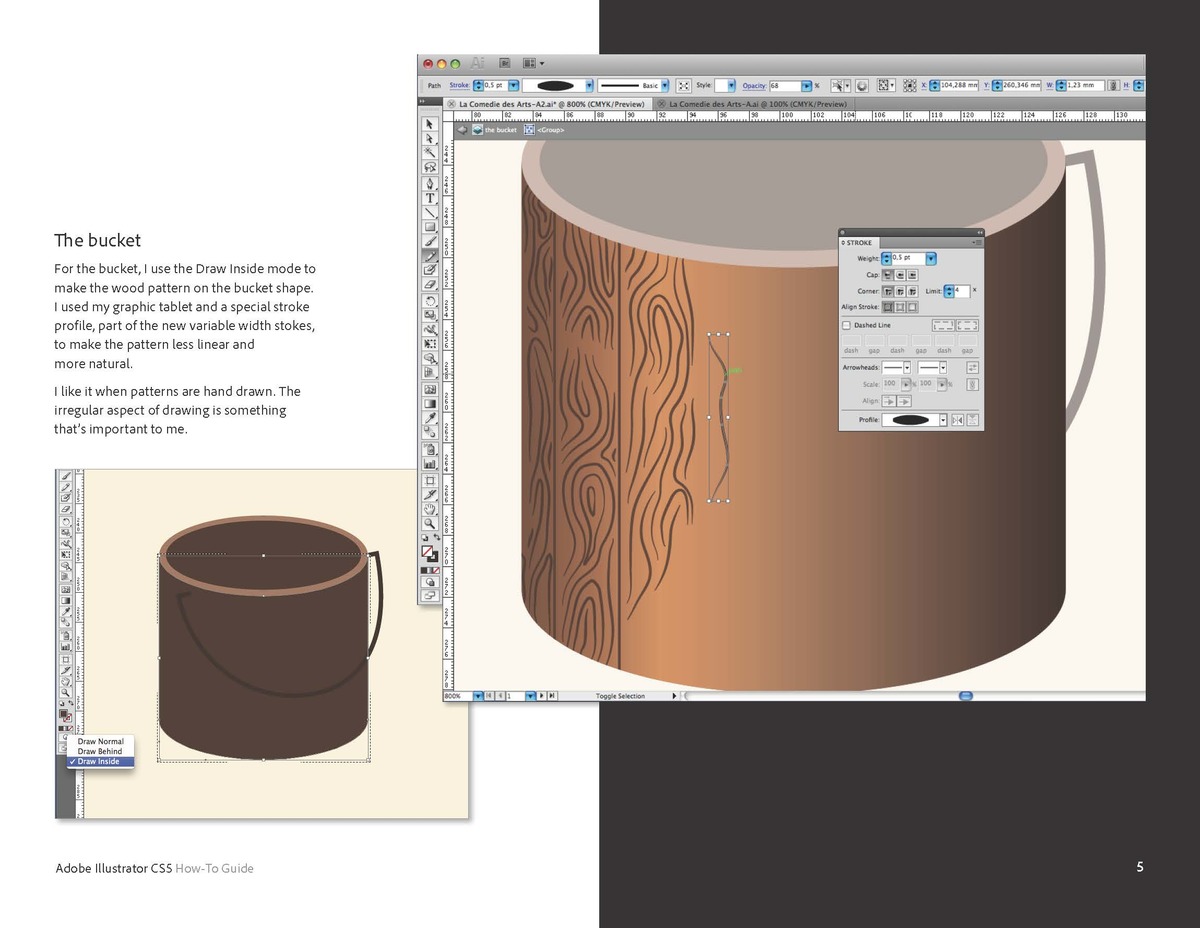Align stroke to outside
Screen dimensions: 1200x928
912,307
